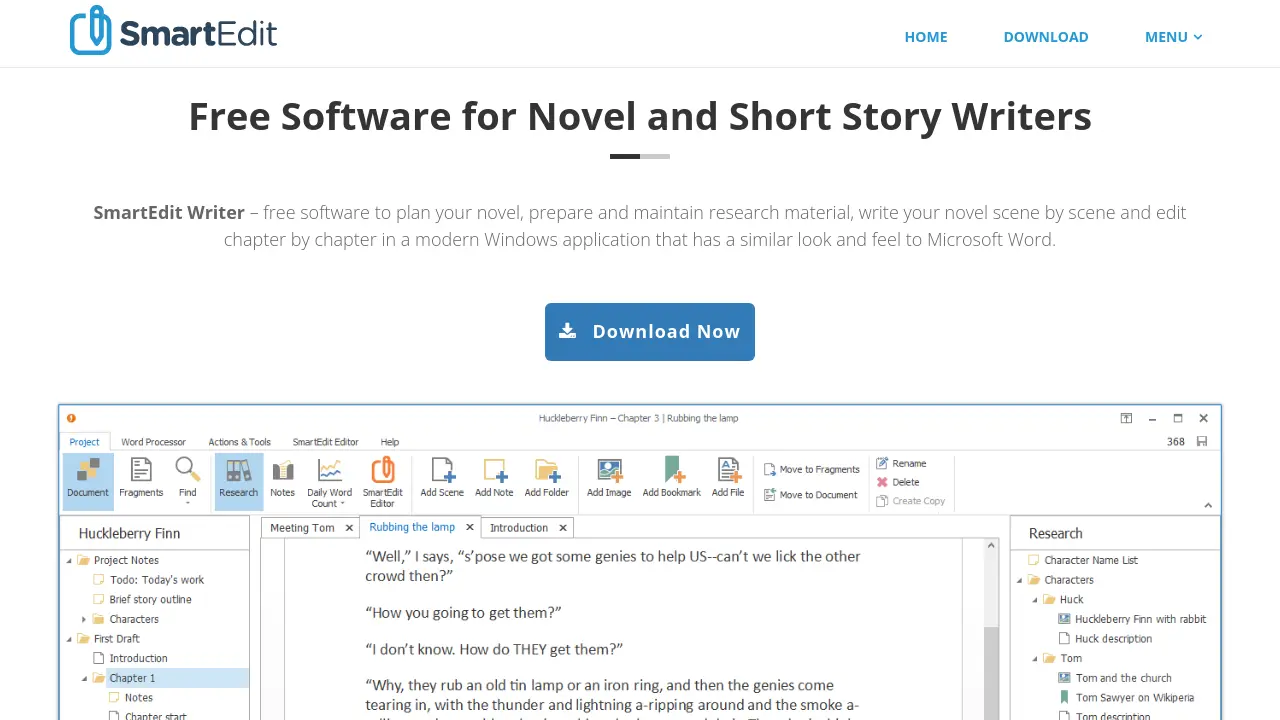
Task: Click the document vertical scrollbar thumb
Action: (x=991, y=673)
